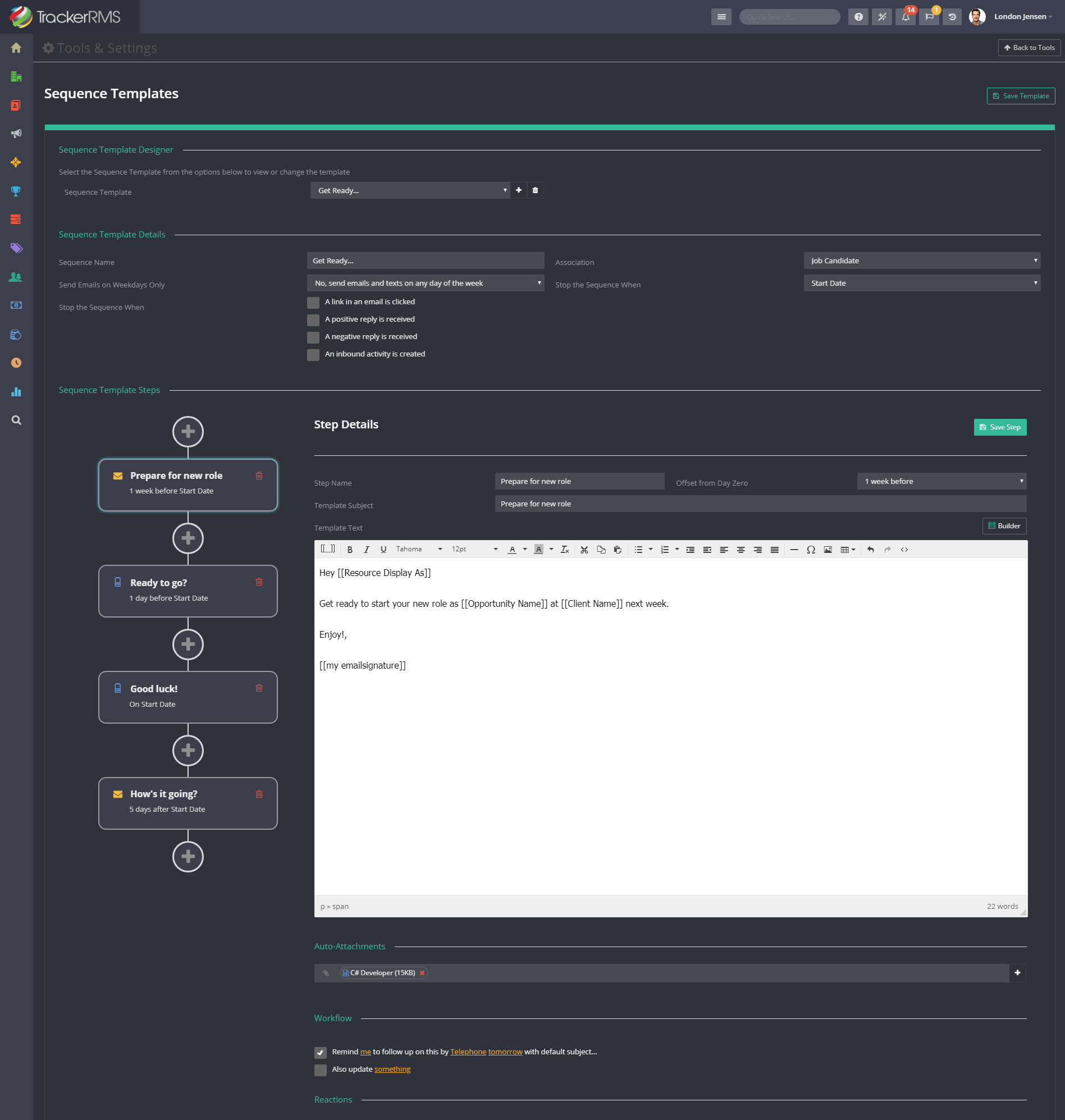
Task: Open notifications bell icon
Action: point(906,17)
